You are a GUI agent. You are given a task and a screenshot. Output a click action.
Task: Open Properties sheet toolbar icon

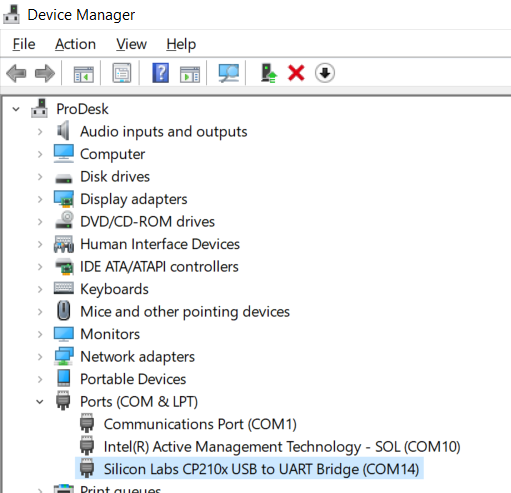[x=122, y=73]
